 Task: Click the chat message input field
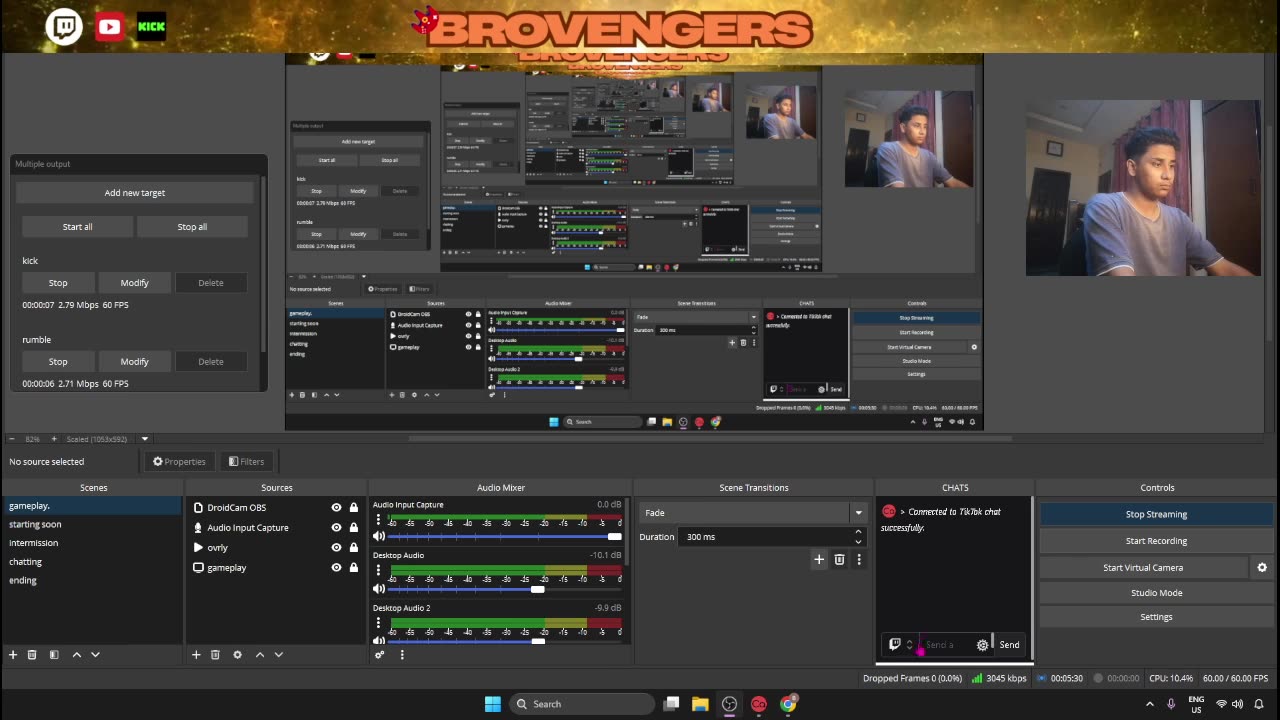[x=946, y=645]
